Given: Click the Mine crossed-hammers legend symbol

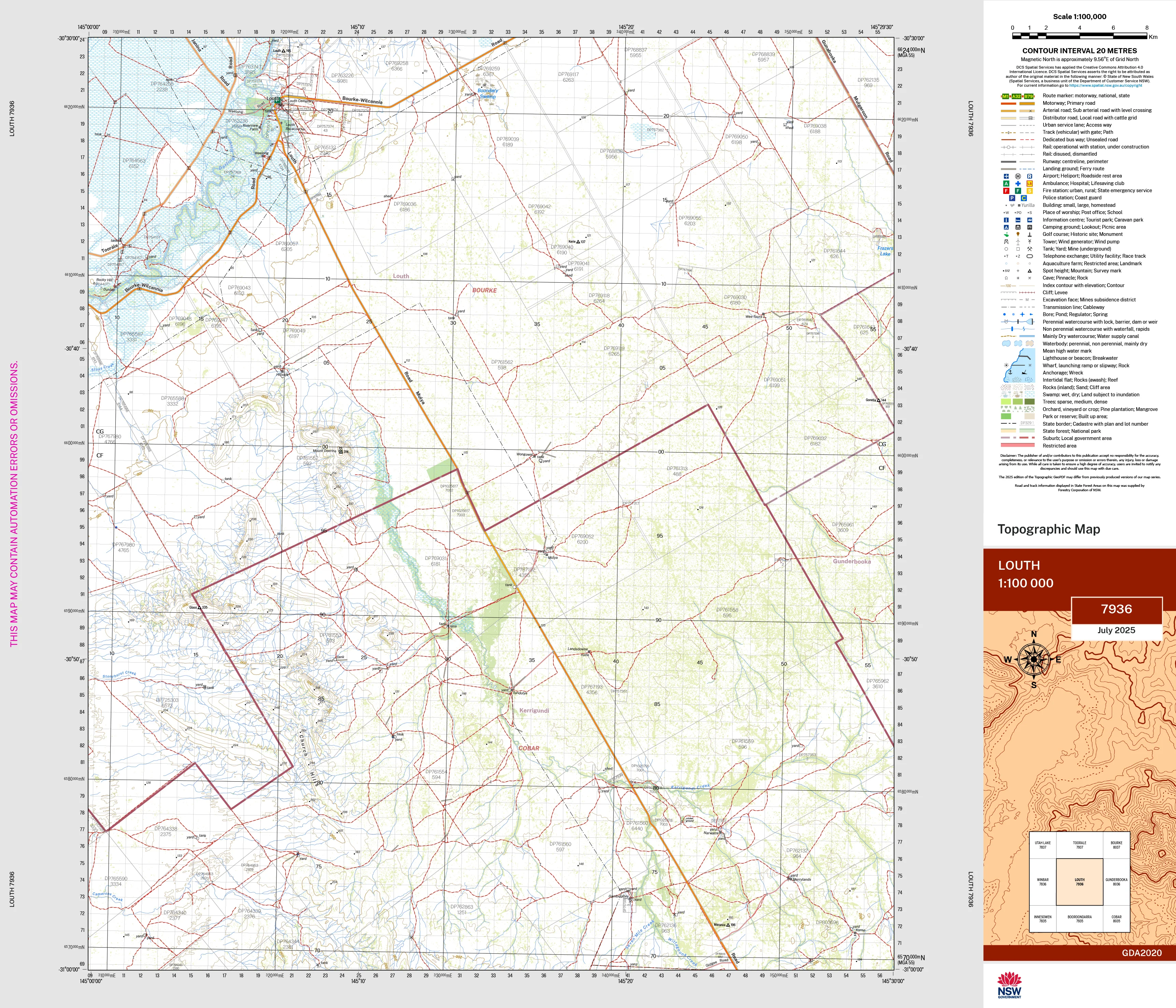Looking at the screenshot, I should [x=1030, y=249].
